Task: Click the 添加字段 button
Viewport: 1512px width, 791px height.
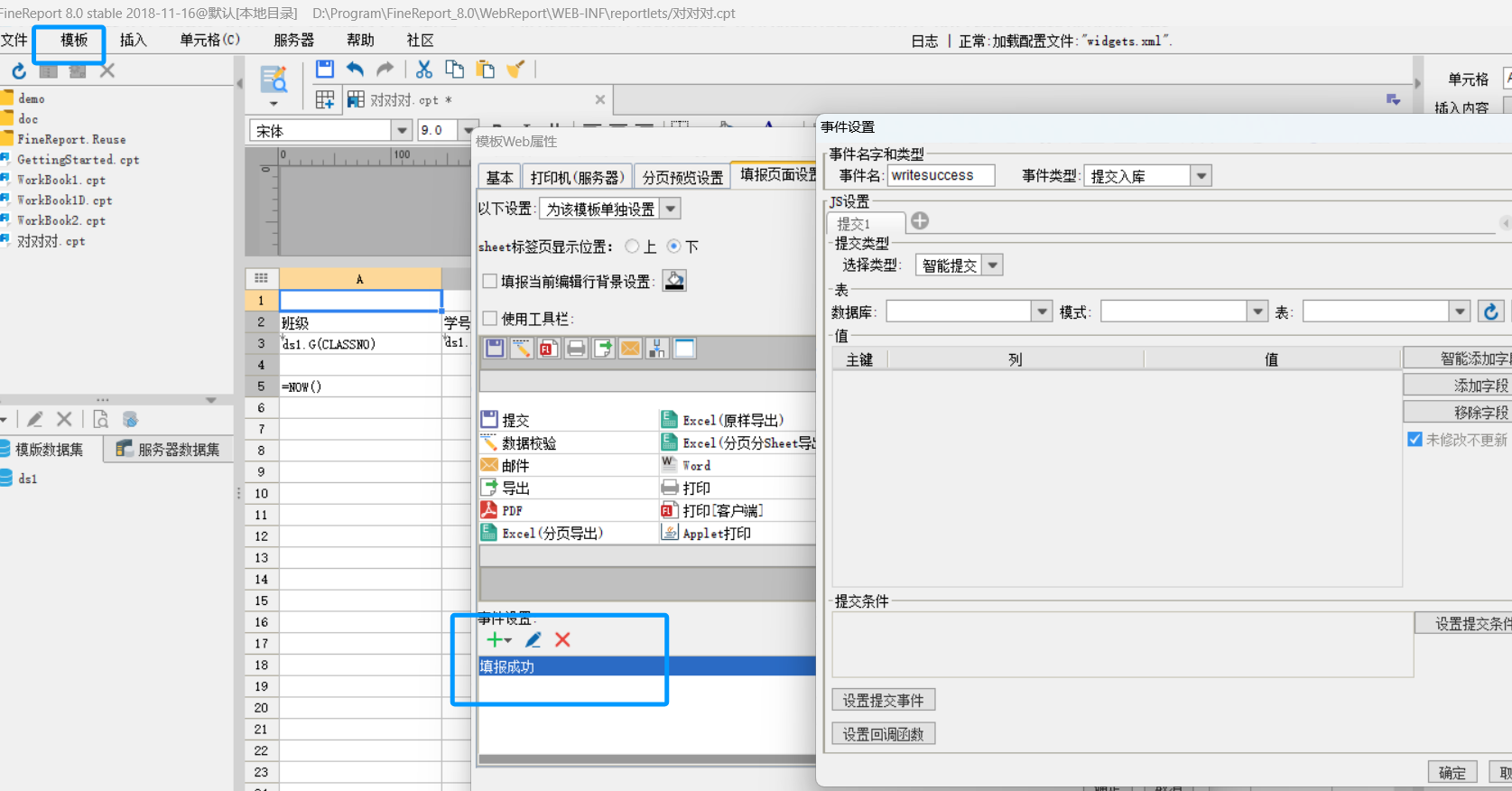Action: [x=1458, y=386]
